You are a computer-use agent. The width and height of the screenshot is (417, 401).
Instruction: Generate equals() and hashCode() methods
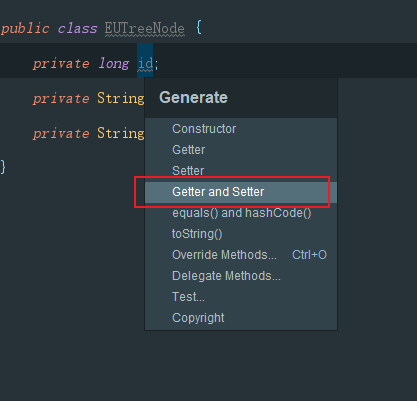tap(241, 213)
